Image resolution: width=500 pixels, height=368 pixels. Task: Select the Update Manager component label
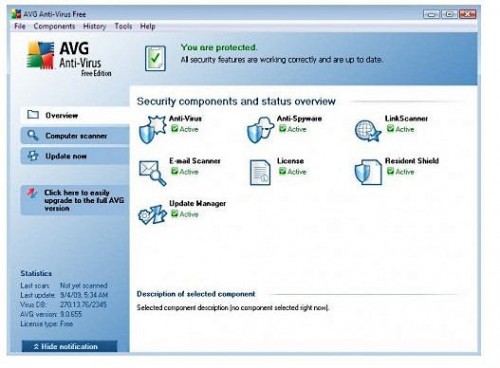[197, 203]
